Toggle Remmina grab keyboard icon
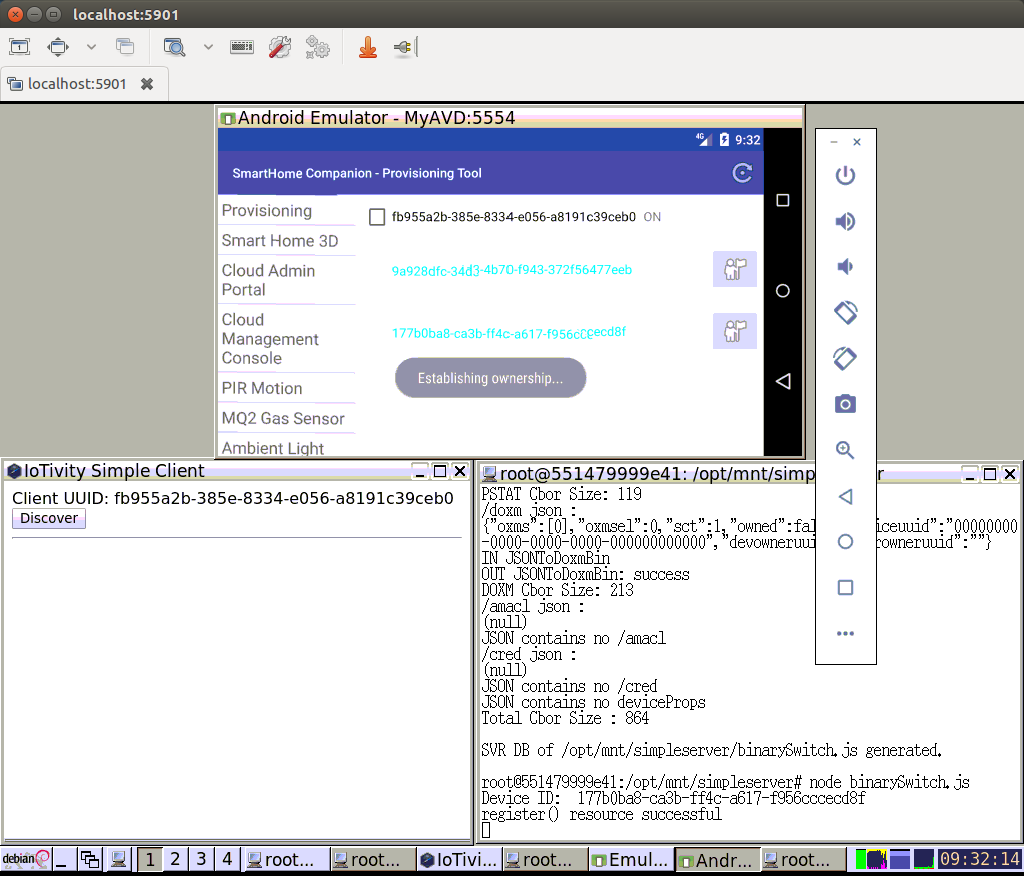Image resolution: width=1024 pixels, height=876 pixels. coord(242,47)
